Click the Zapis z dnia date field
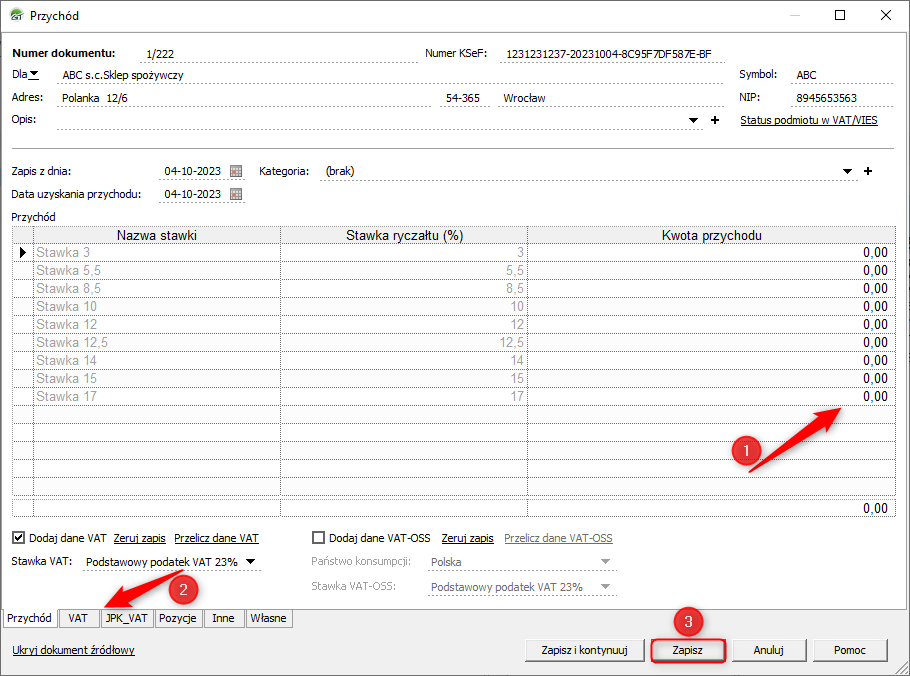Screen dimensions: 910x676 (193, 171)
